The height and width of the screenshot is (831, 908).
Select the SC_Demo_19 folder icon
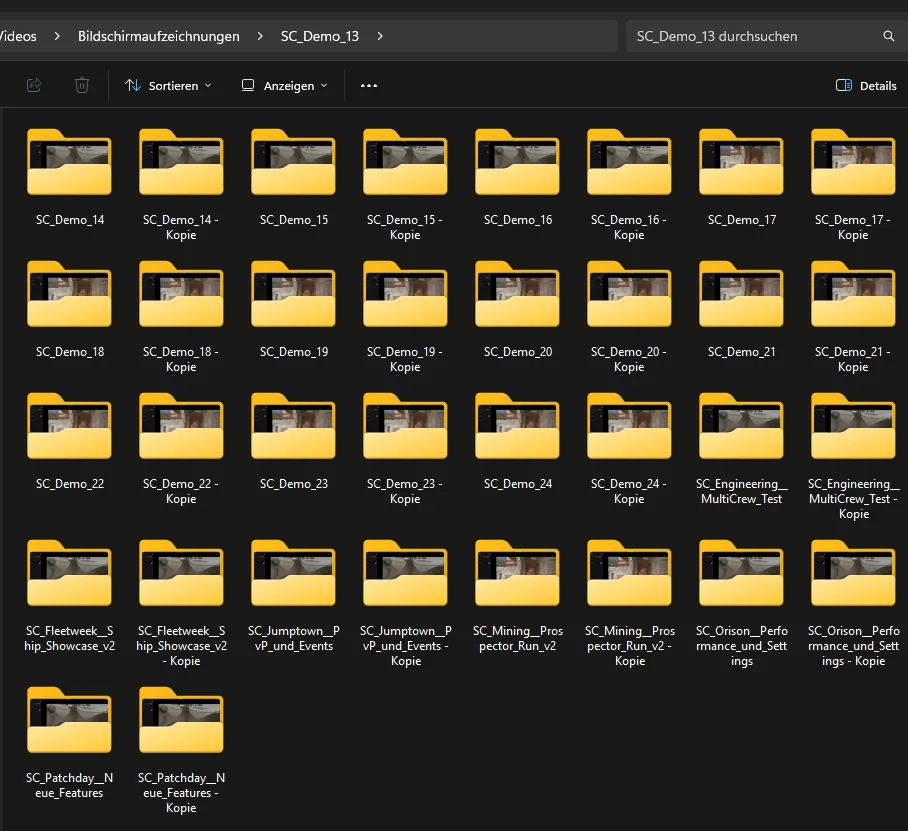coord(293,294)
